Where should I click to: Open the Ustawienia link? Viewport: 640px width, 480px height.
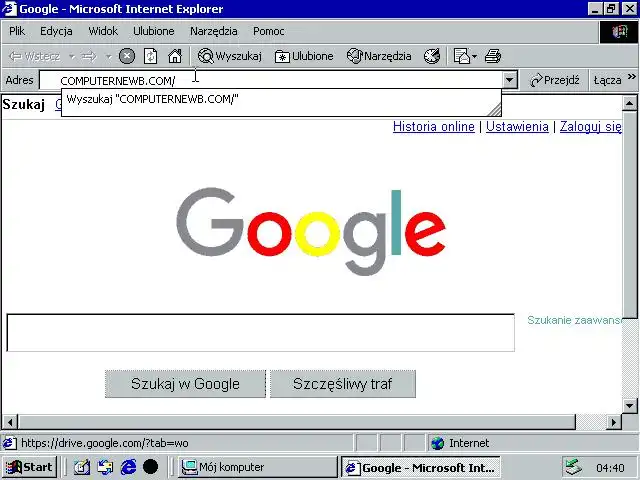(x=517, y=127)
